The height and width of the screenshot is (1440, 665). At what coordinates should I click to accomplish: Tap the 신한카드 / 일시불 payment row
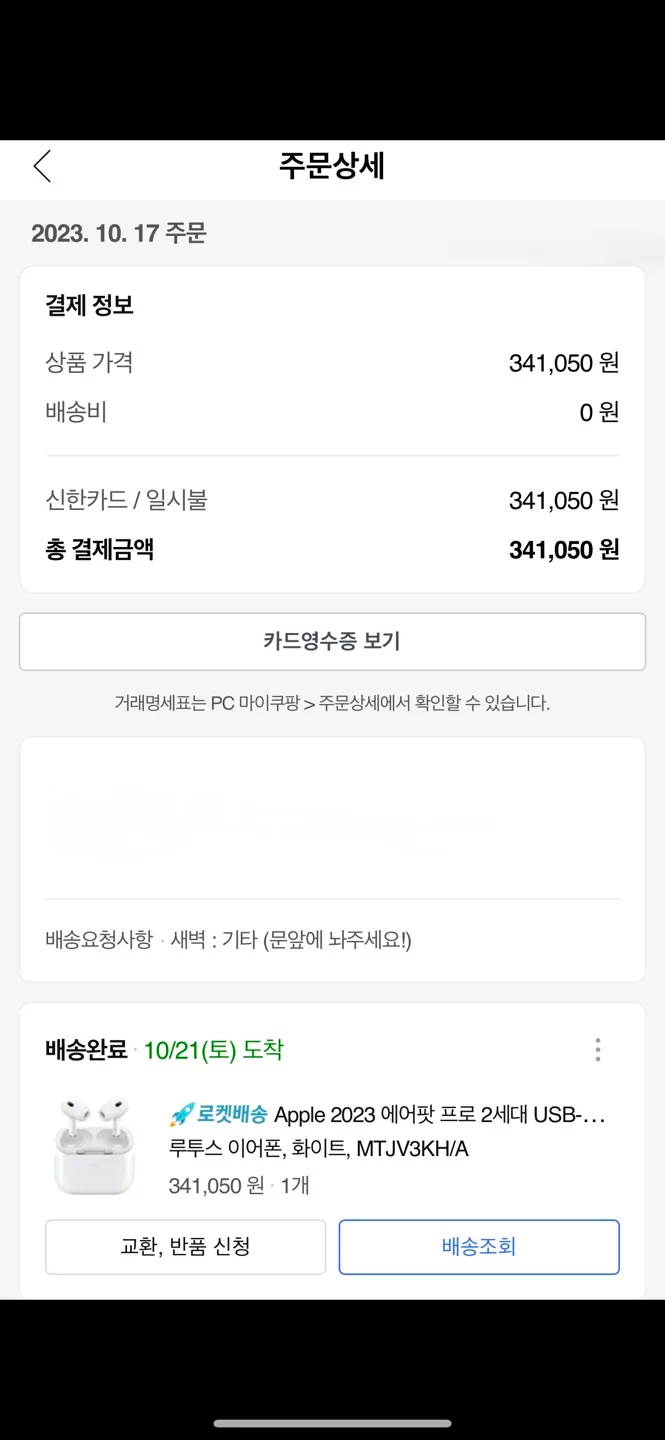(x=332, y=500)
